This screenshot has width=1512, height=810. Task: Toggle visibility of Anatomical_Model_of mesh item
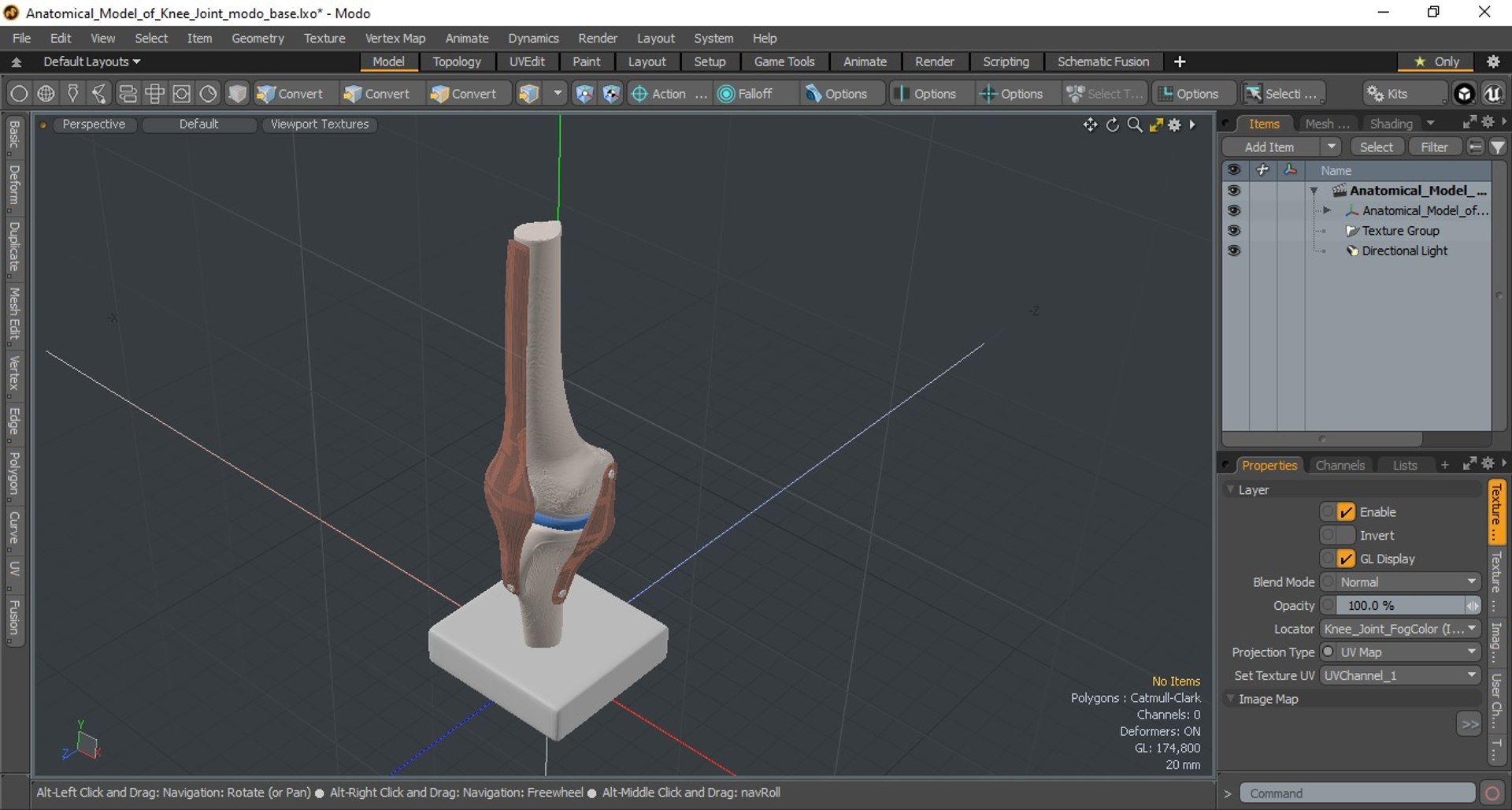1234,210
